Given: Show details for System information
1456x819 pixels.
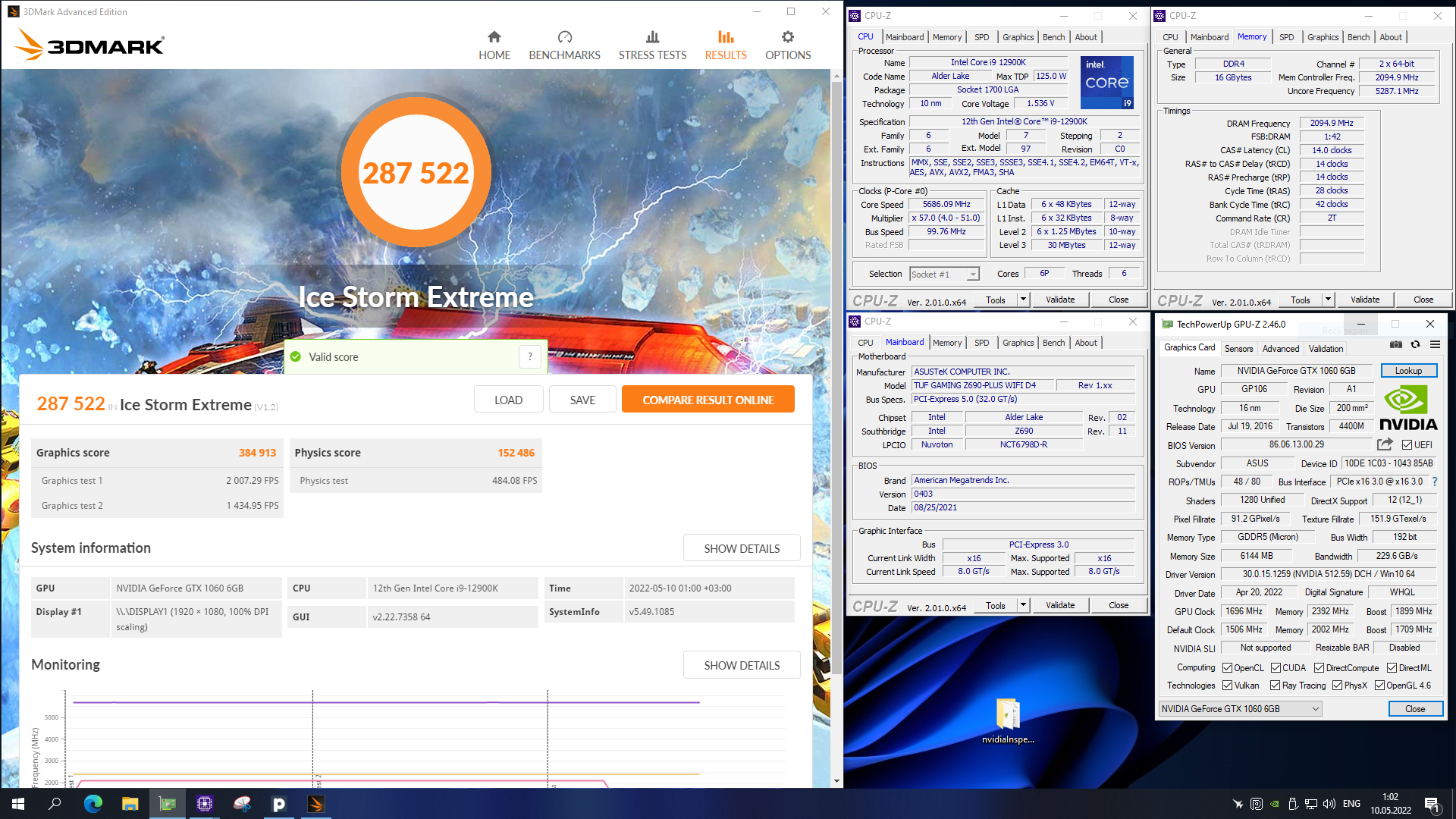Looking at the screenshot, I should point(742,548).
